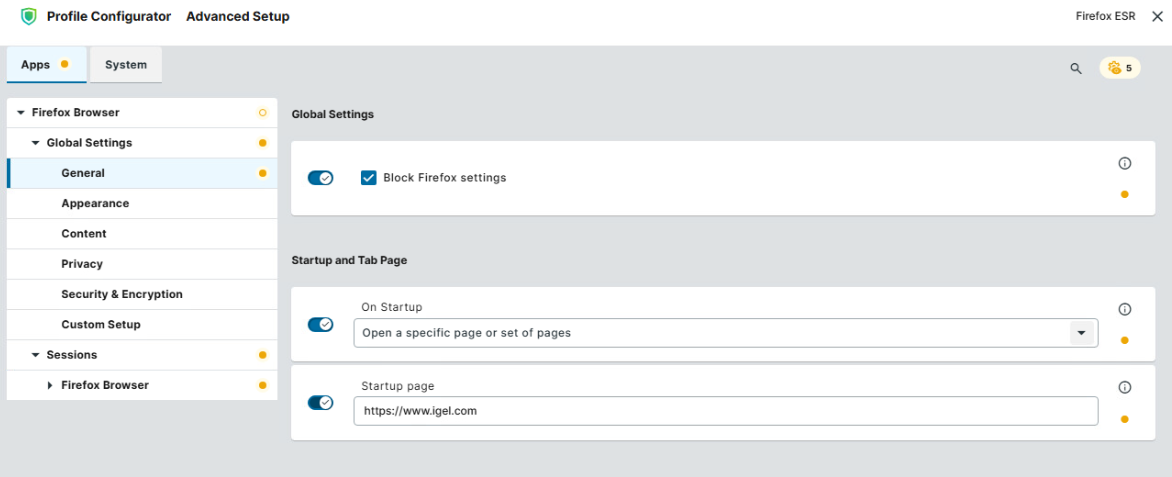This screenshot has width=1172, height=477.
Task: Expand Firefox Browser under Sessions
Action: tap(50, 385)
